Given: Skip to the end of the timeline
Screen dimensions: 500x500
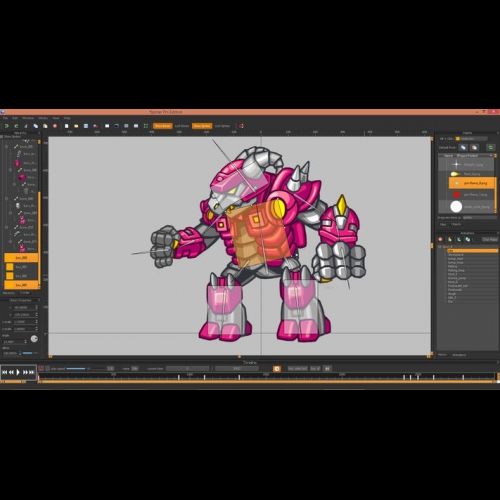Looking at the screenshot, I should [x=32, y=372].
